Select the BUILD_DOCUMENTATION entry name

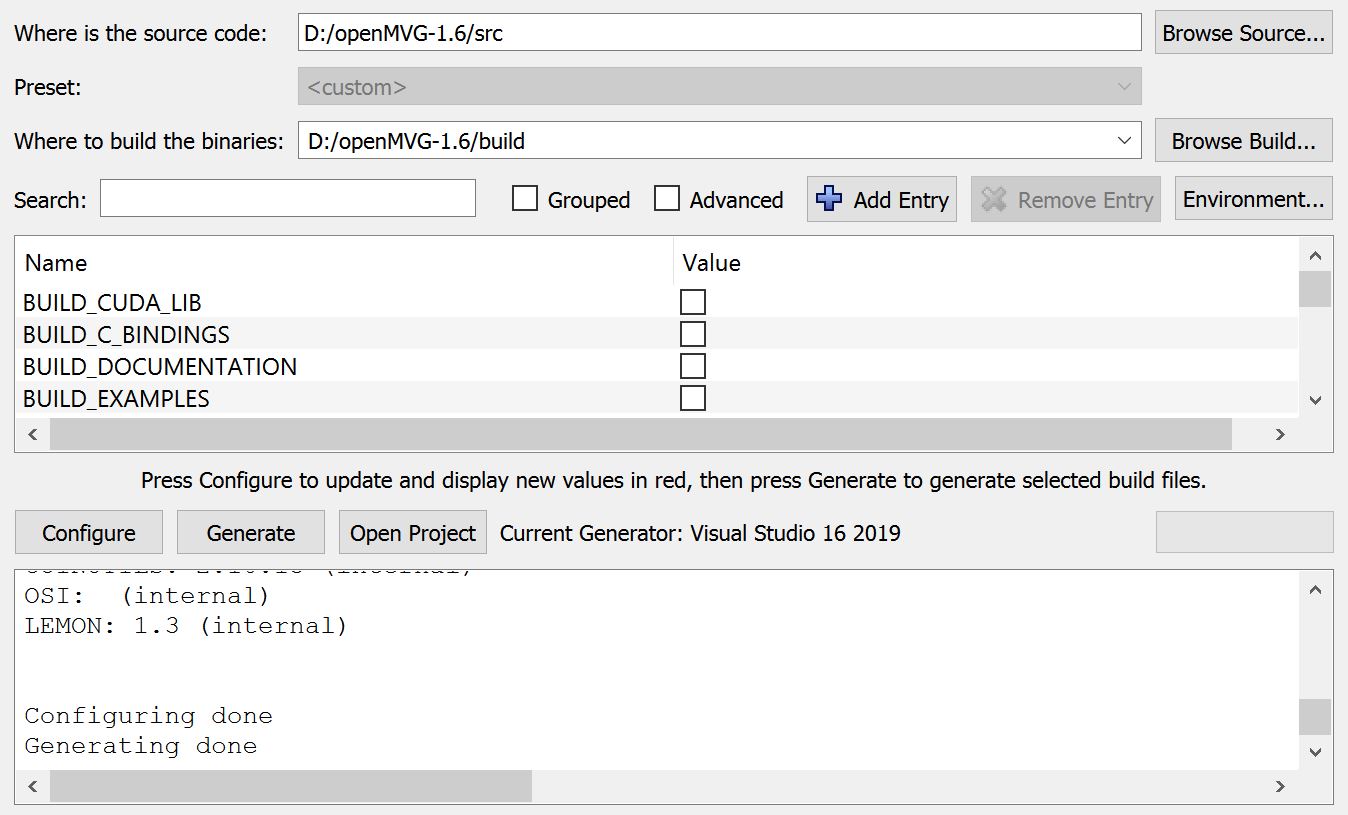[160, 367]
